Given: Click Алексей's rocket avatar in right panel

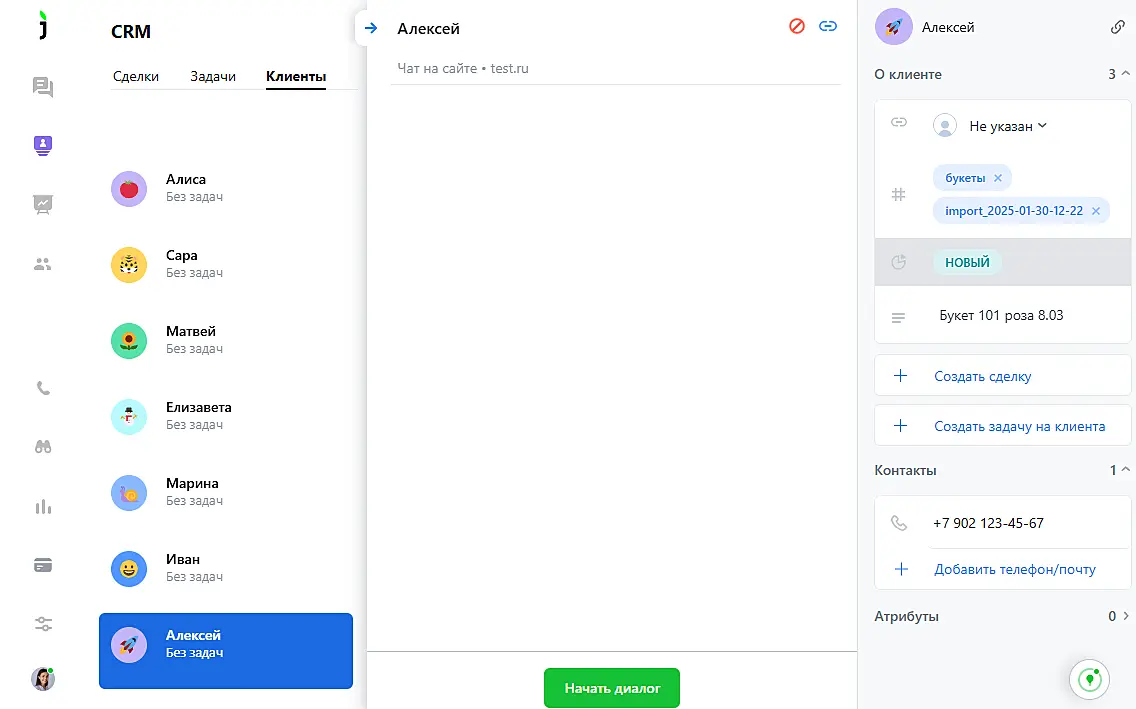Looking at the screenshot, I should [894, 27].
